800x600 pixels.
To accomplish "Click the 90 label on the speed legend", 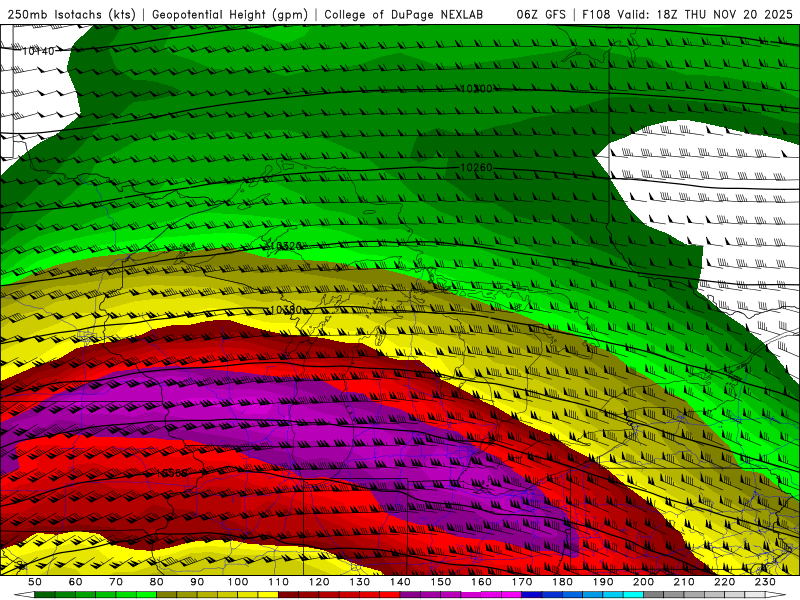I will point(197,582).
